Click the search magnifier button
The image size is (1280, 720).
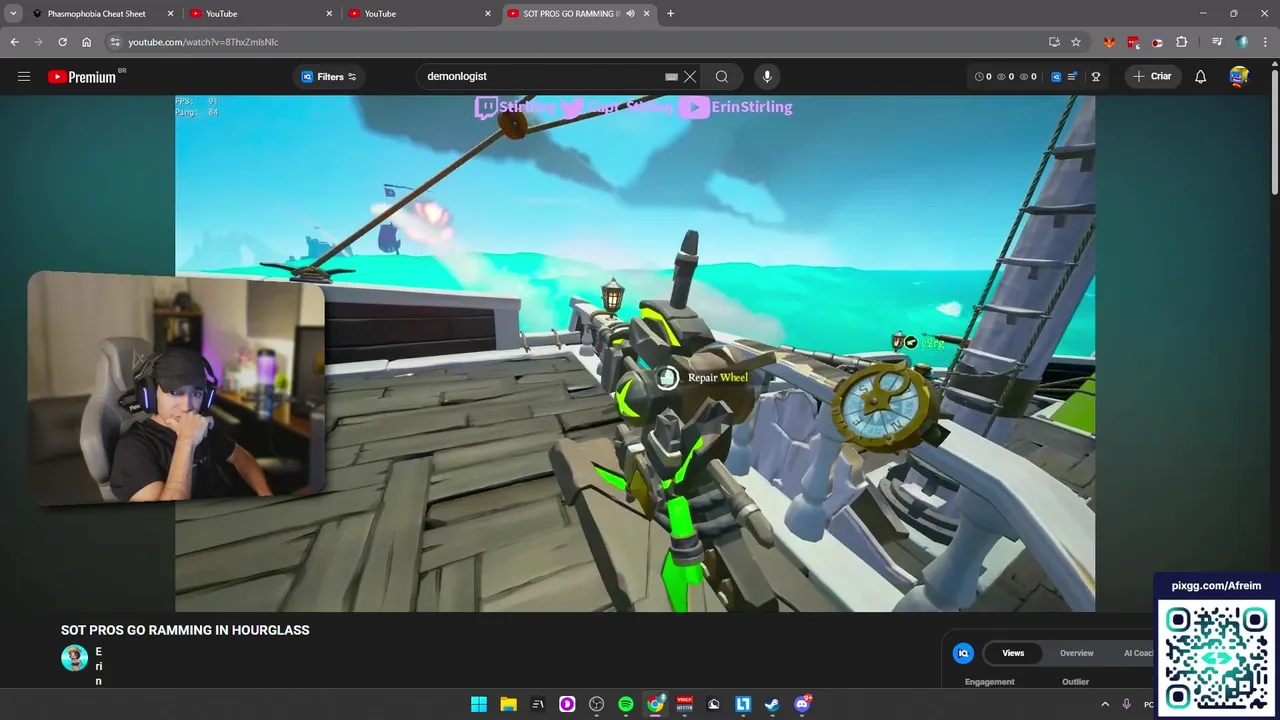[721, 76]
